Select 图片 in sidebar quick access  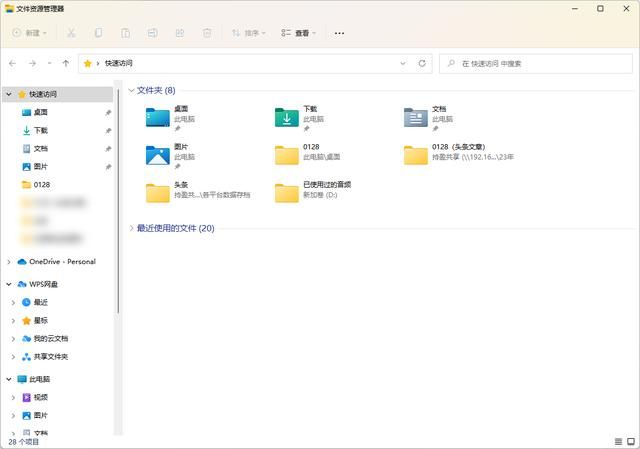click(40, 167)
